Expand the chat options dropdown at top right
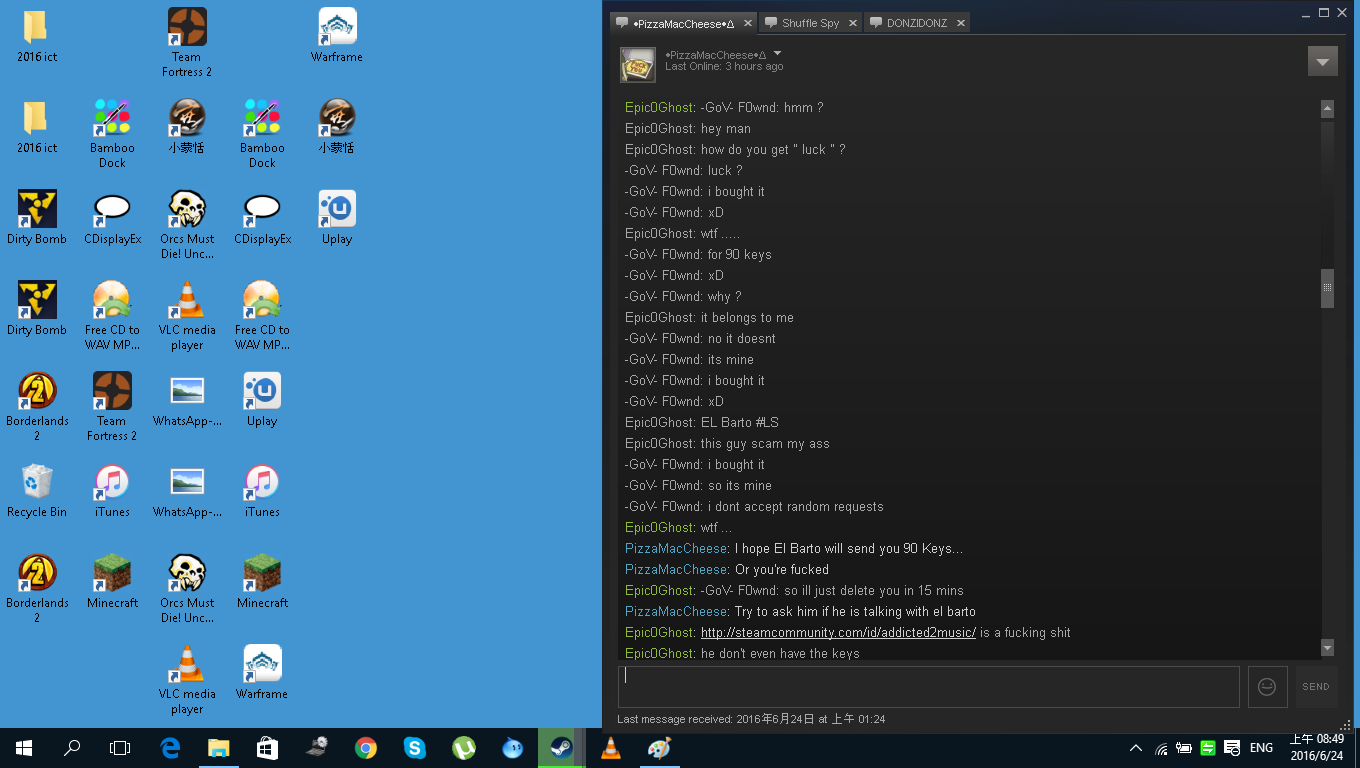1360x768 pixels. pyautogui.click(x=1322, y=61)
